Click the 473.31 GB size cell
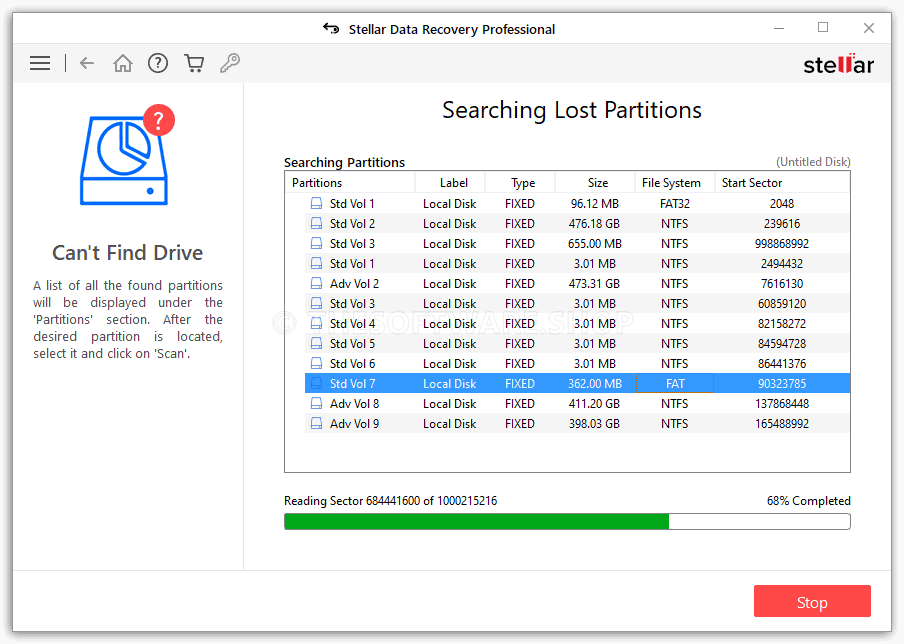The image size is (904, 644). click(x=594, y=284)
